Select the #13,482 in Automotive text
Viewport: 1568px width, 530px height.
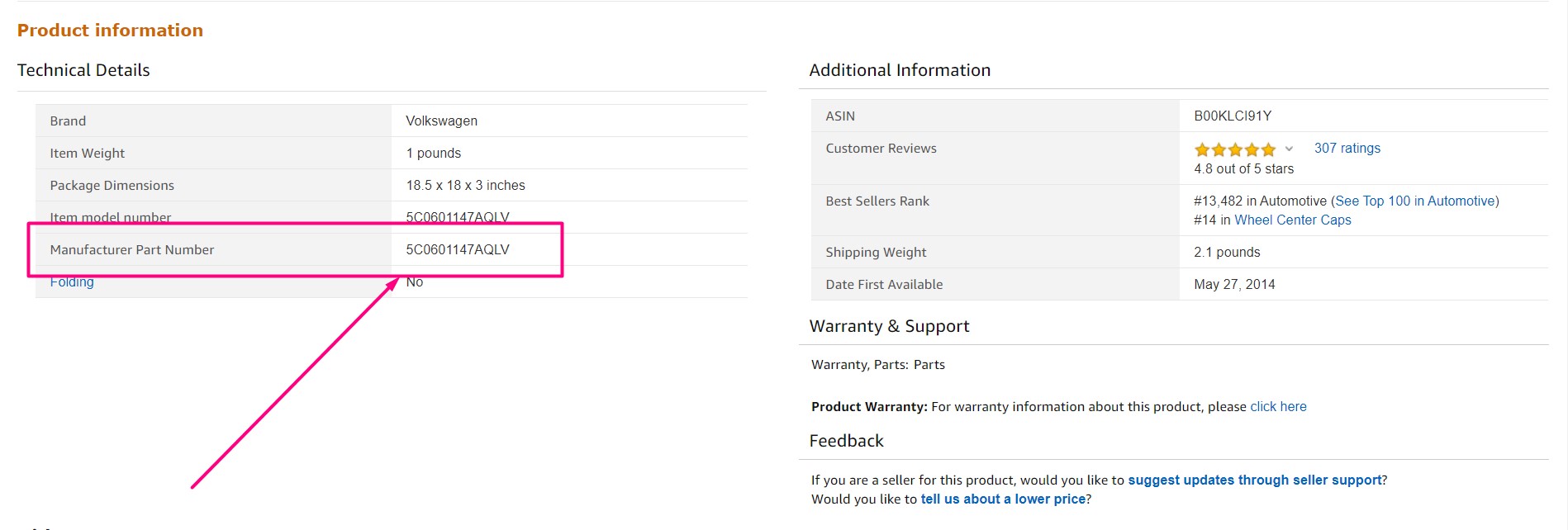tap(1260, 201)
